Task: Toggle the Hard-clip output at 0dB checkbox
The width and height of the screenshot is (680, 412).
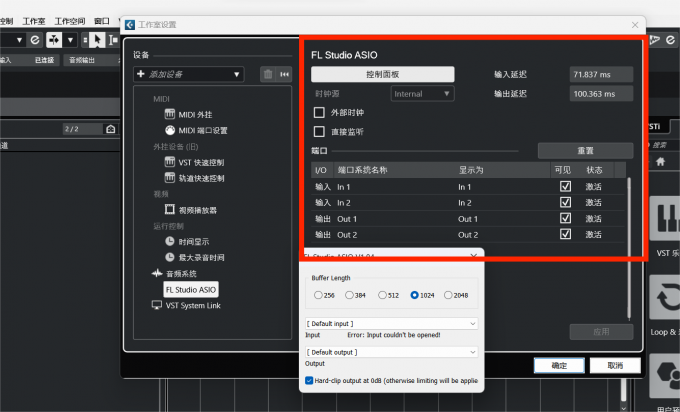Action: click(309, 380)
